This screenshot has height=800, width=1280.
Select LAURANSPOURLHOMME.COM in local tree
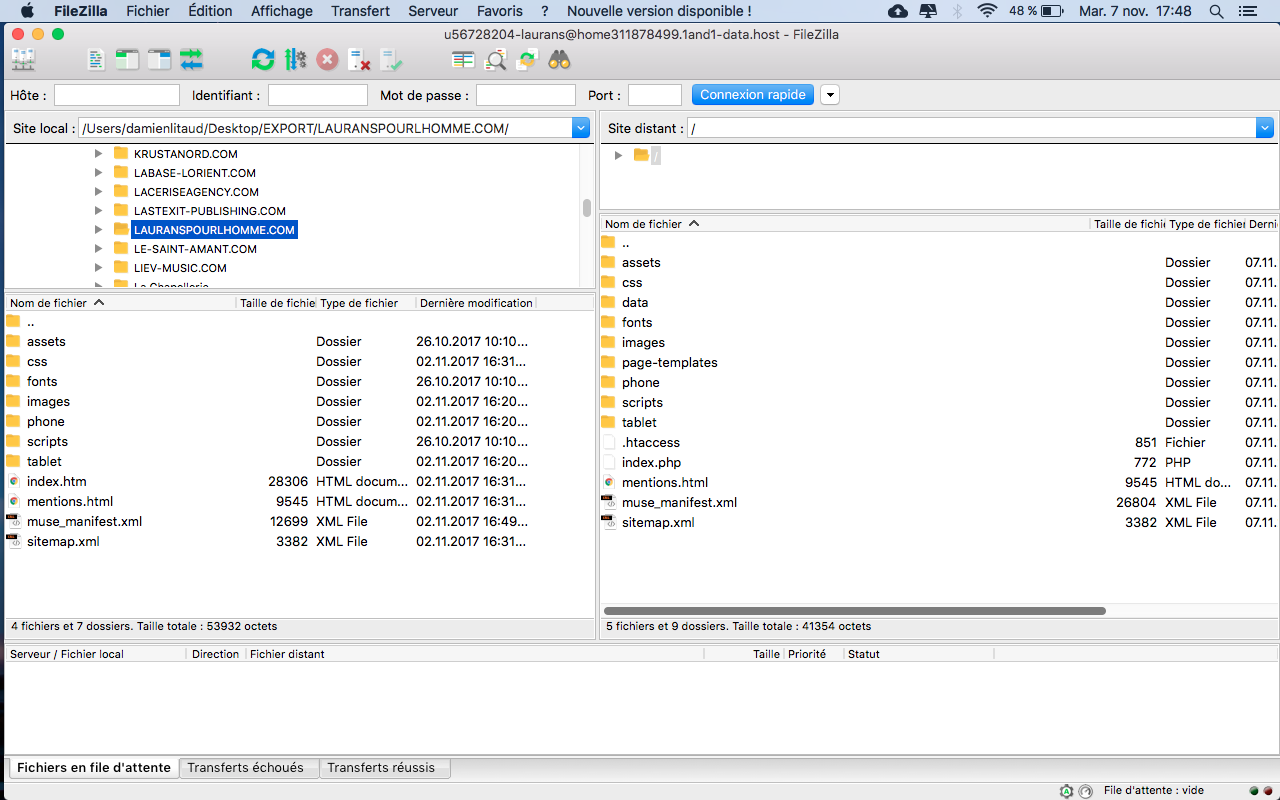(x=215, y=230)
